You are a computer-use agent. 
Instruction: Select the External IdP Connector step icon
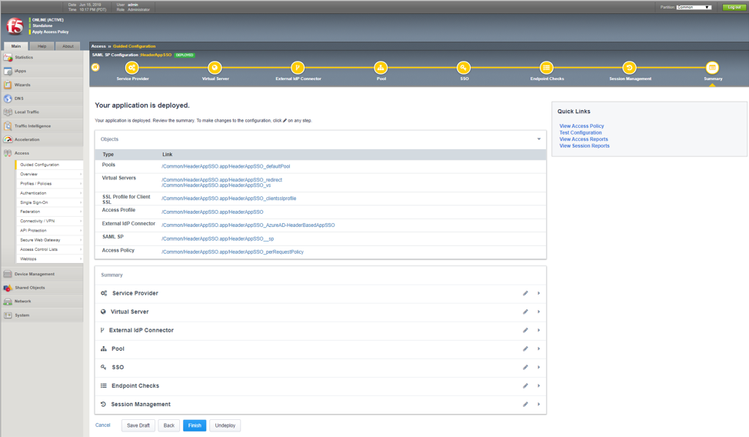tap(298, 67)
